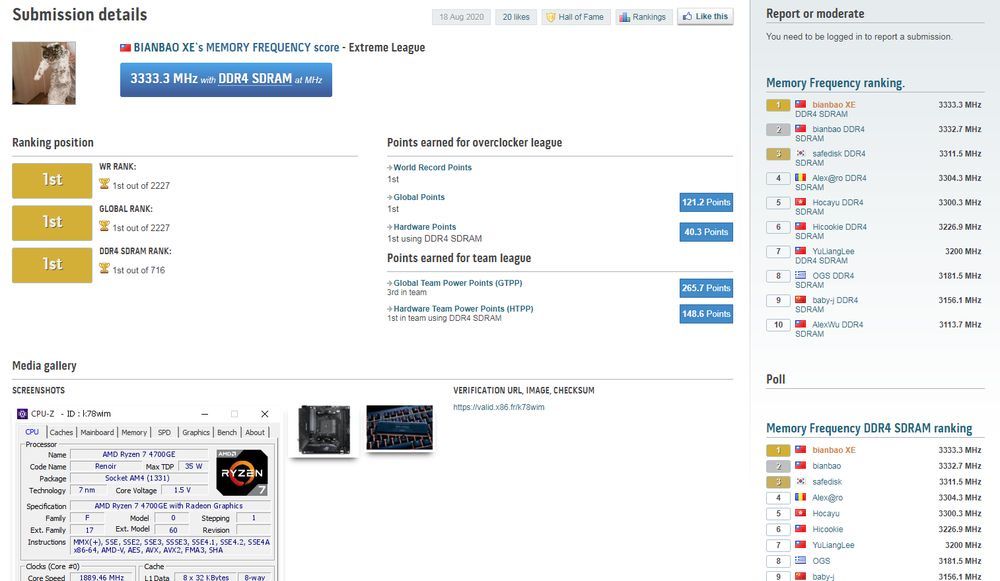Screen dimensions: 1000x581
Task: Open OGS DDR4 link in Memory Frequency ranking
Action: coord(833,276)
